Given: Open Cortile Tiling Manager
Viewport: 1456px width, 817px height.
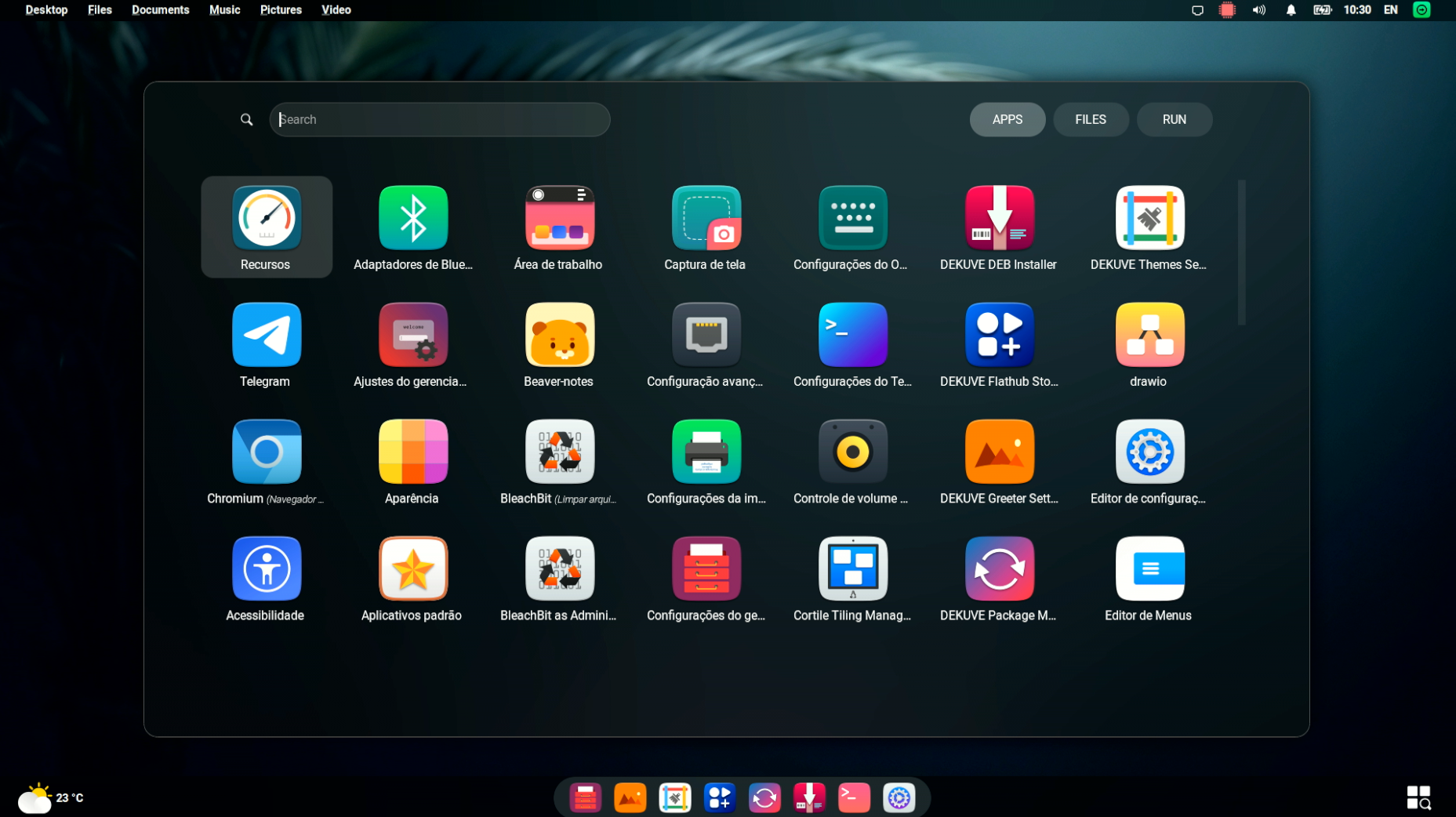Looking at the screenshot, I should [x=852, y=579].
